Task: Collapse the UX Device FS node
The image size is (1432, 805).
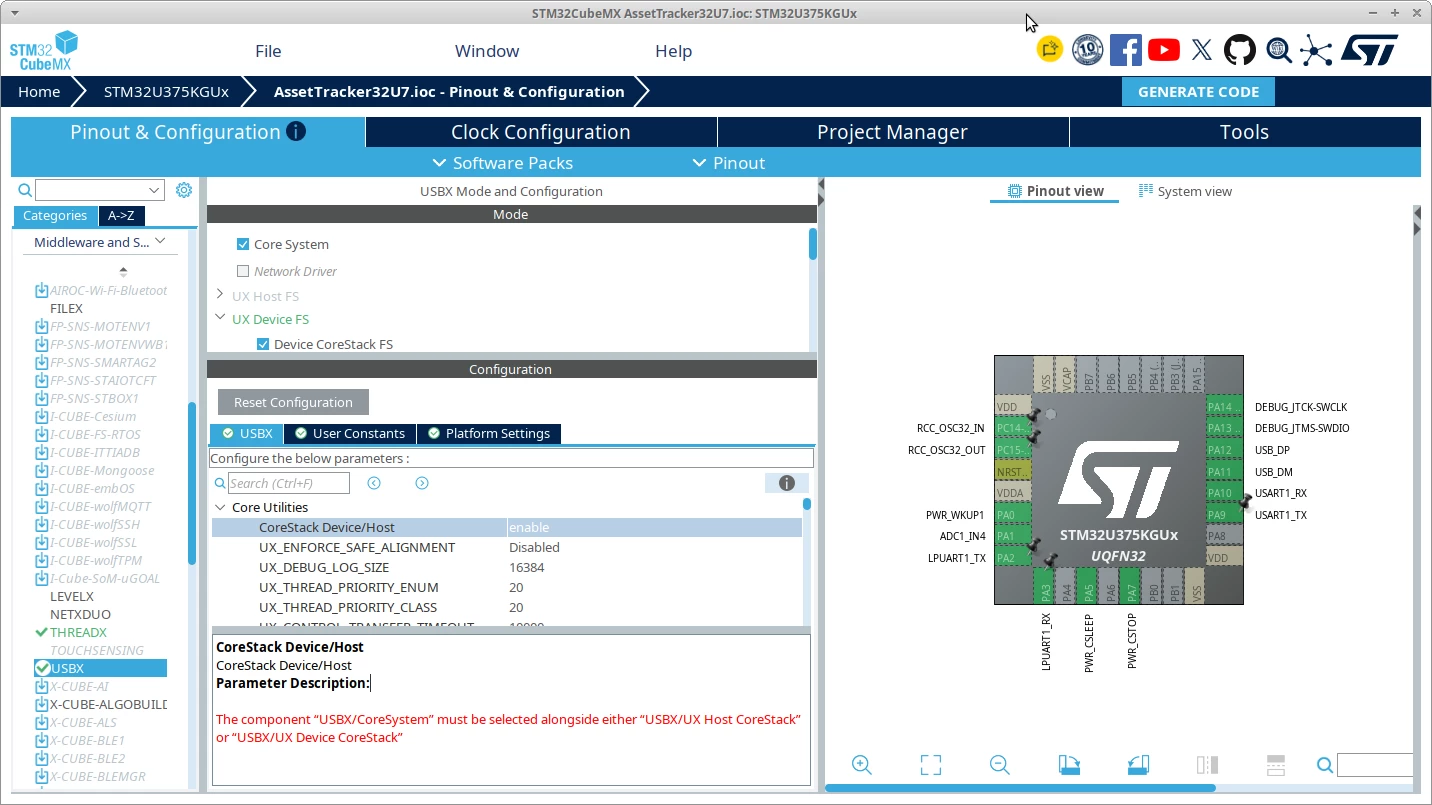Action: (220, 318)
